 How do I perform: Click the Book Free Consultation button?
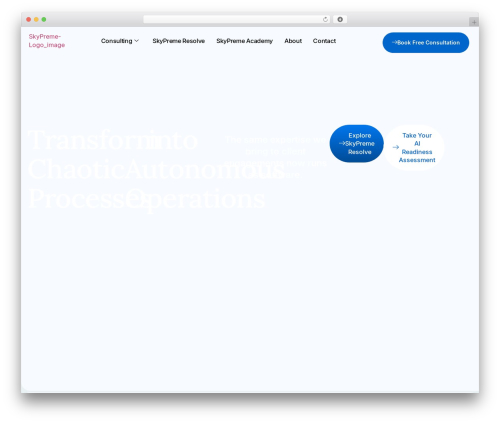[x=426, y=43]
